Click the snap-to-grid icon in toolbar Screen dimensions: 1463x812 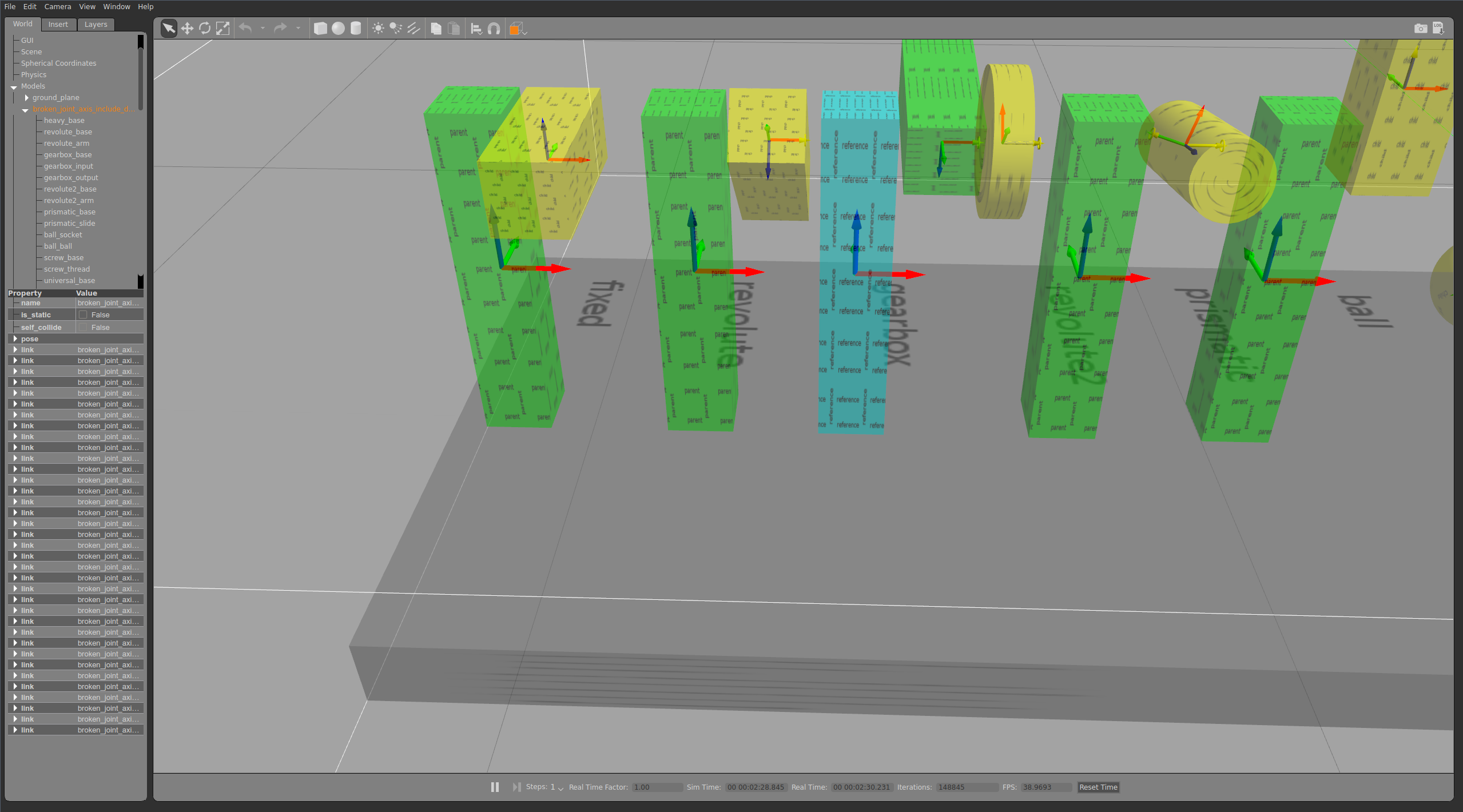(x=494, y=28)
